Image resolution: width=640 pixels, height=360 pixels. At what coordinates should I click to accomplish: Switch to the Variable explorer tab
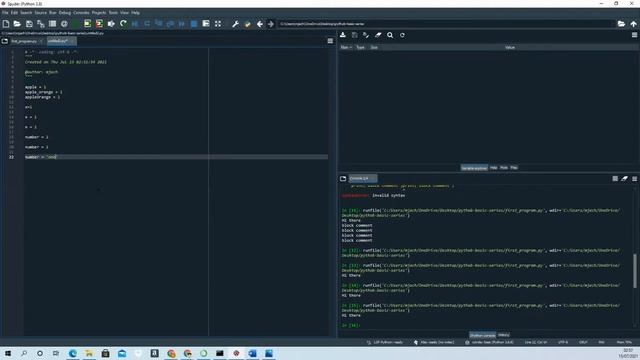(x=474, y=168)
